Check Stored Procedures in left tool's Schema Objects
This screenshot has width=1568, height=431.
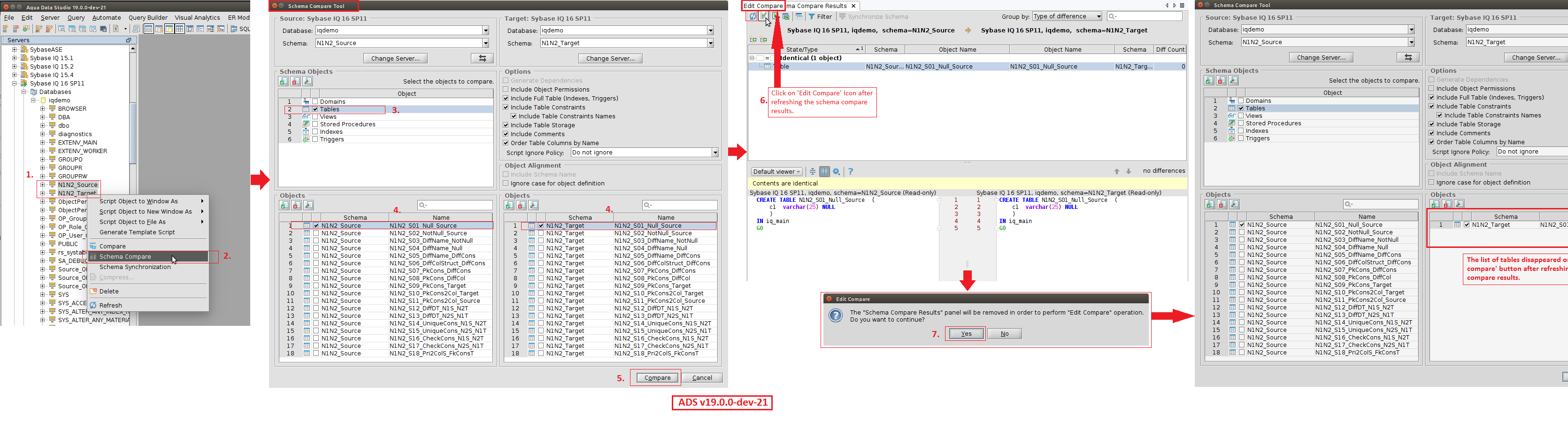[x=315, y=124]
